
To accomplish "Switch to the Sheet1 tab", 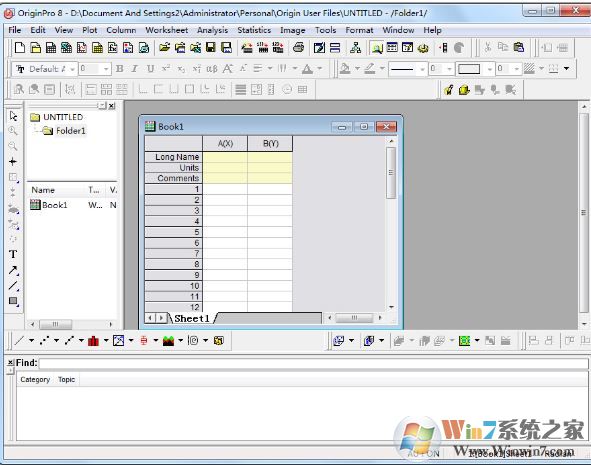I will point(191,318).
